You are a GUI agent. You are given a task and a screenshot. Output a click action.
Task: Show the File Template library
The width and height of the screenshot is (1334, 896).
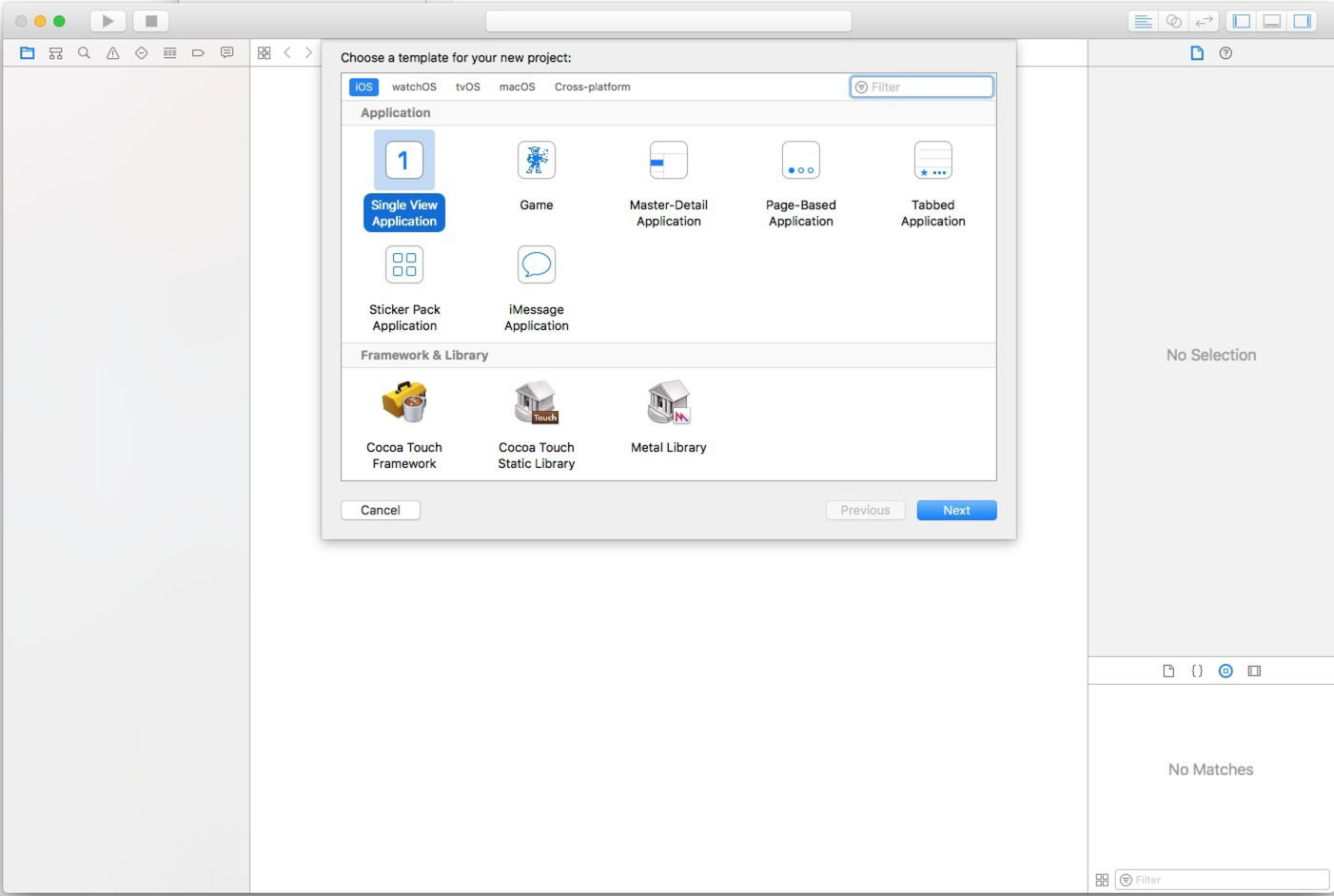tap(1168, 671)
